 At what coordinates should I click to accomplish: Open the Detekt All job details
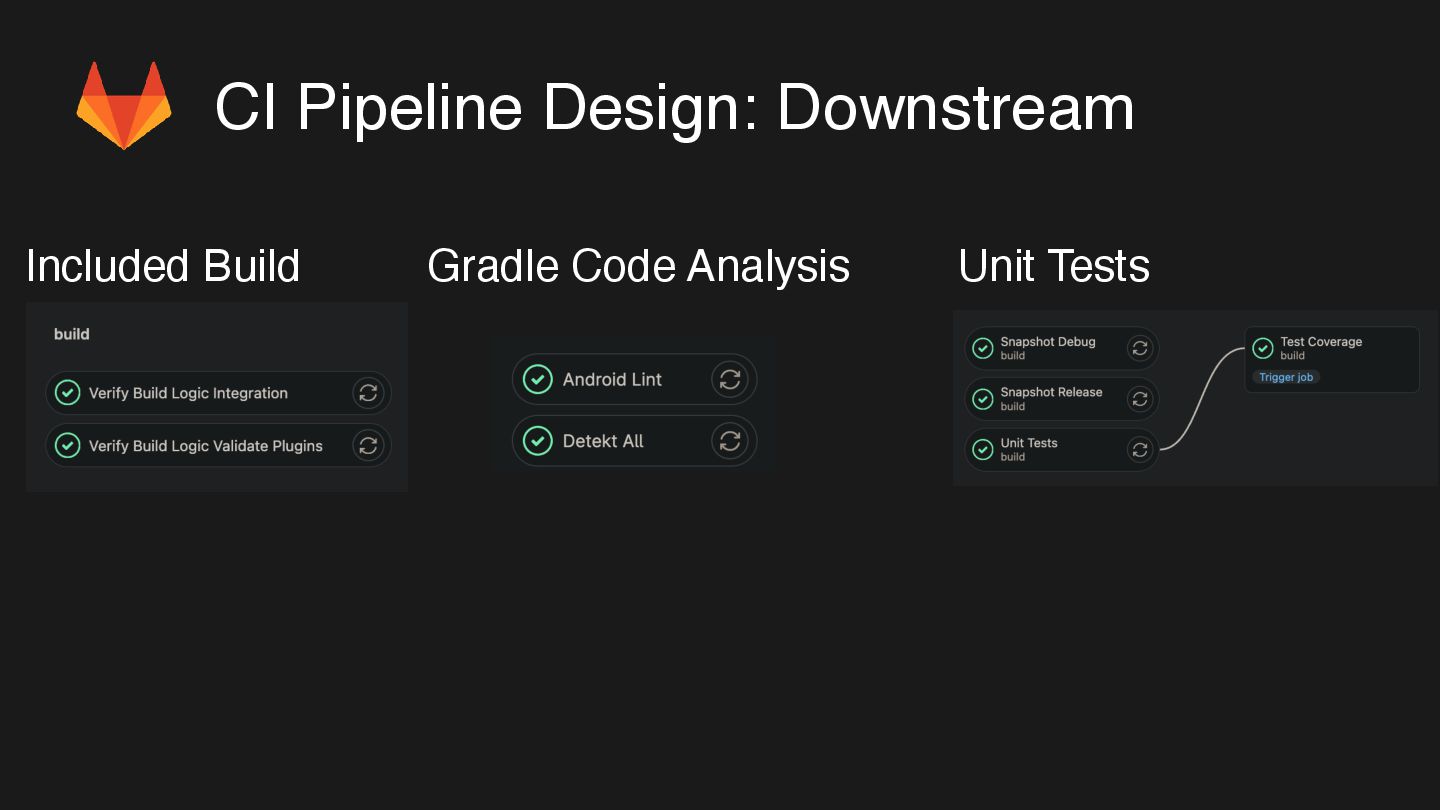click(x=603, y=441)
